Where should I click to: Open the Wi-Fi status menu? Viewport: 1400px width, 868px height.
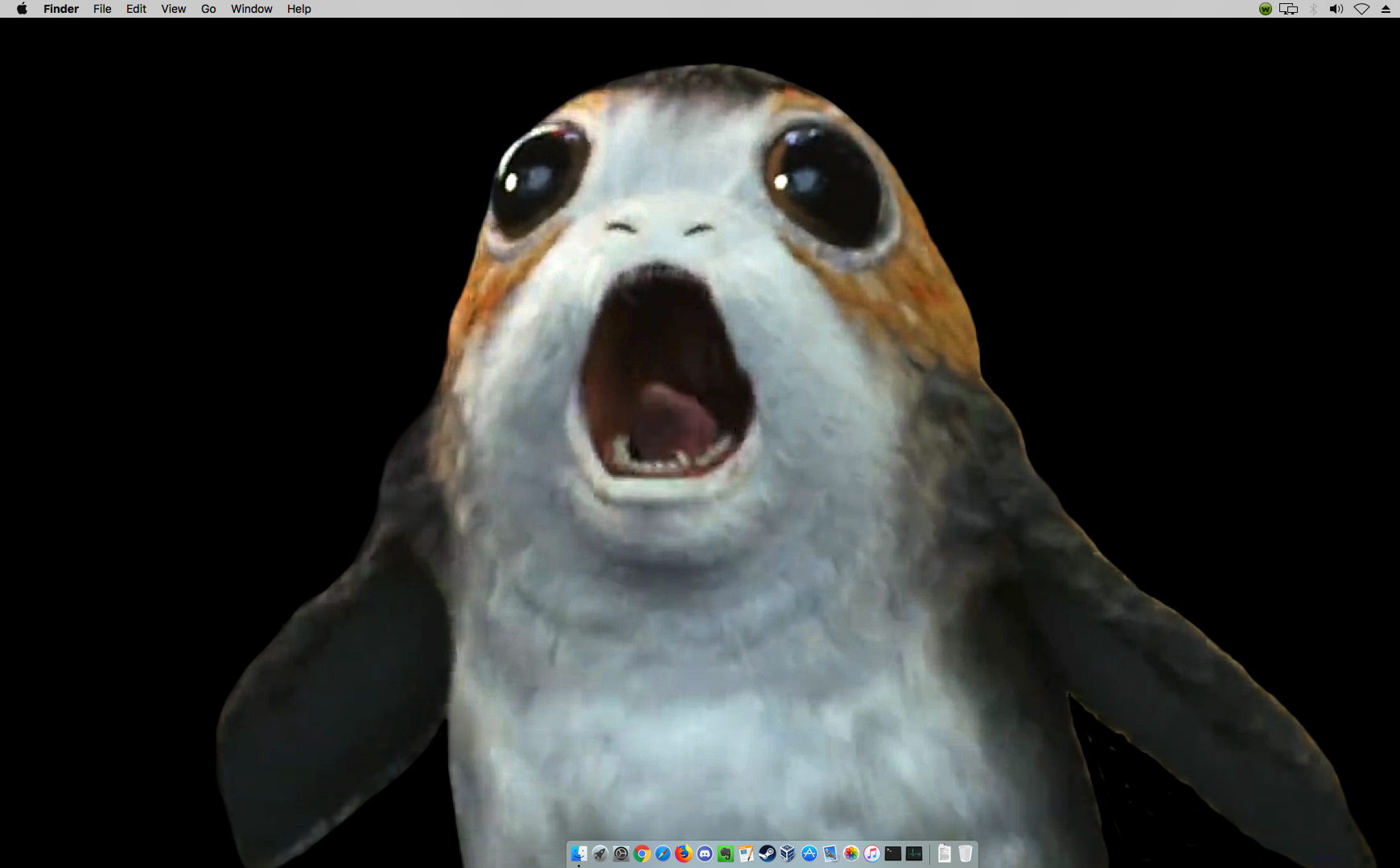[1361, 9]
